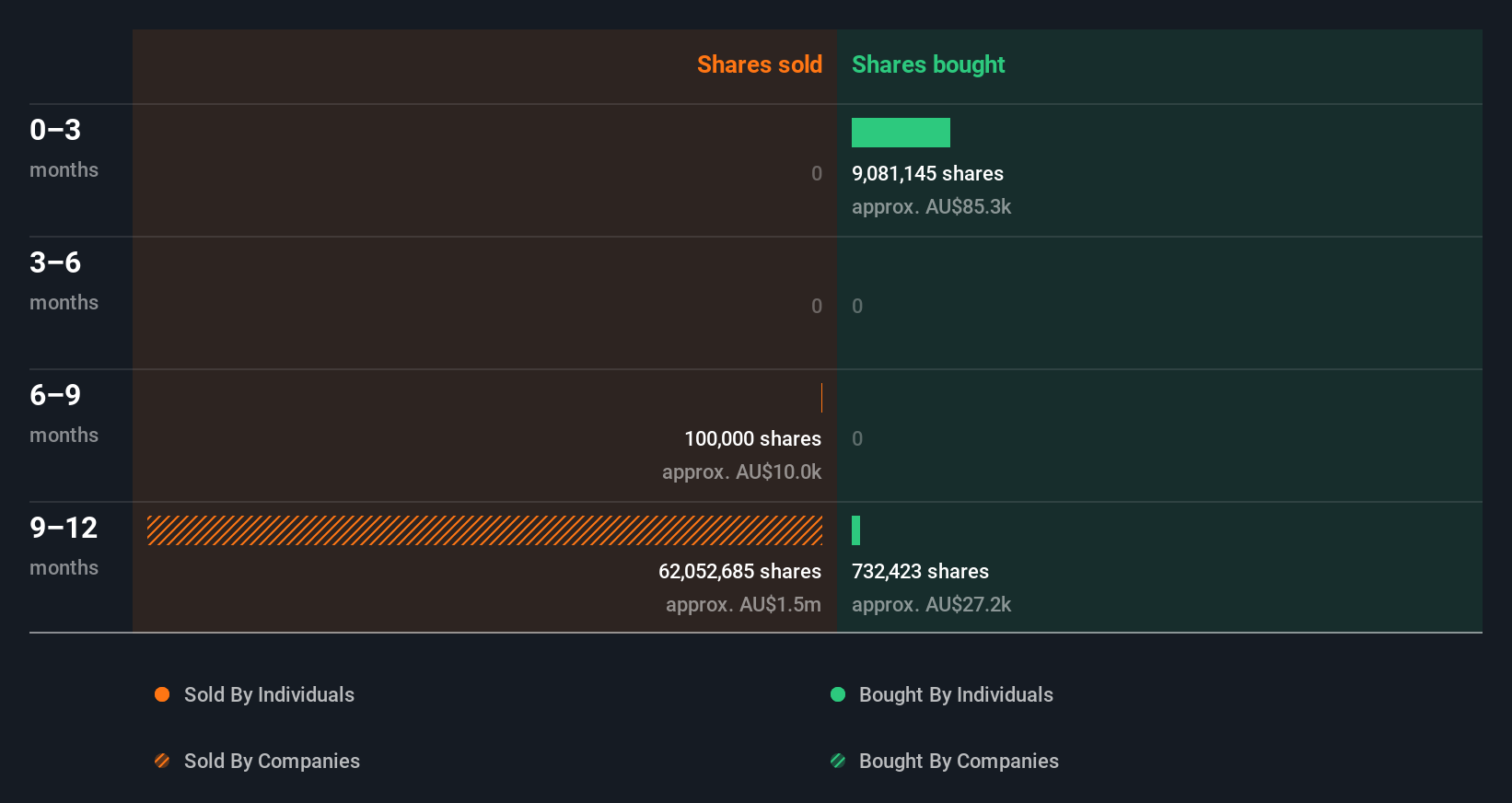The width and height of the screenshot is (1512, 803).
Task: Toggle the Bought By Individuals legend label
Action: point(956,694)
